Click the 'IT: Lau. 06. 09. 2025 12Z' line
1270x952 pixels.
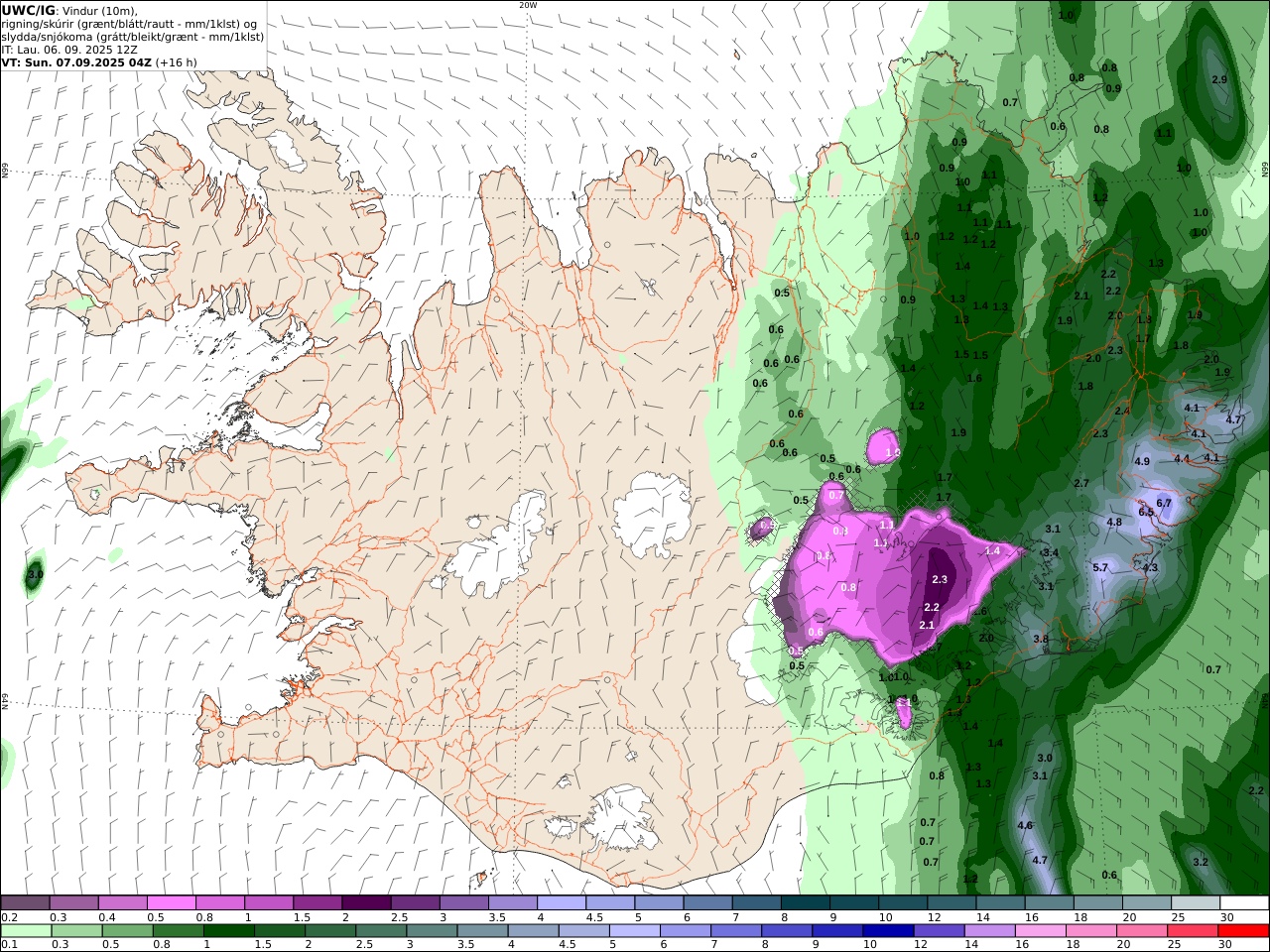(x=69, y=50)
